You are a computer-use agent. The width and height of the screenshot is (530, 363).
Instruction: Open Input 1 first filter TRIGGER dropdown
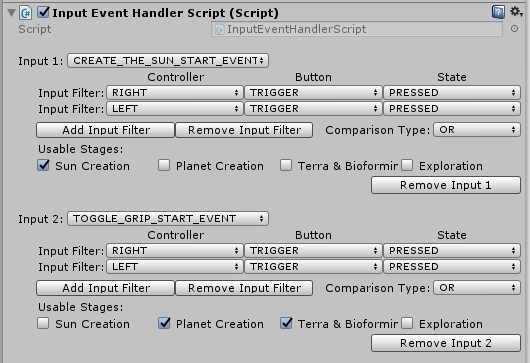(x=313, y=93)
